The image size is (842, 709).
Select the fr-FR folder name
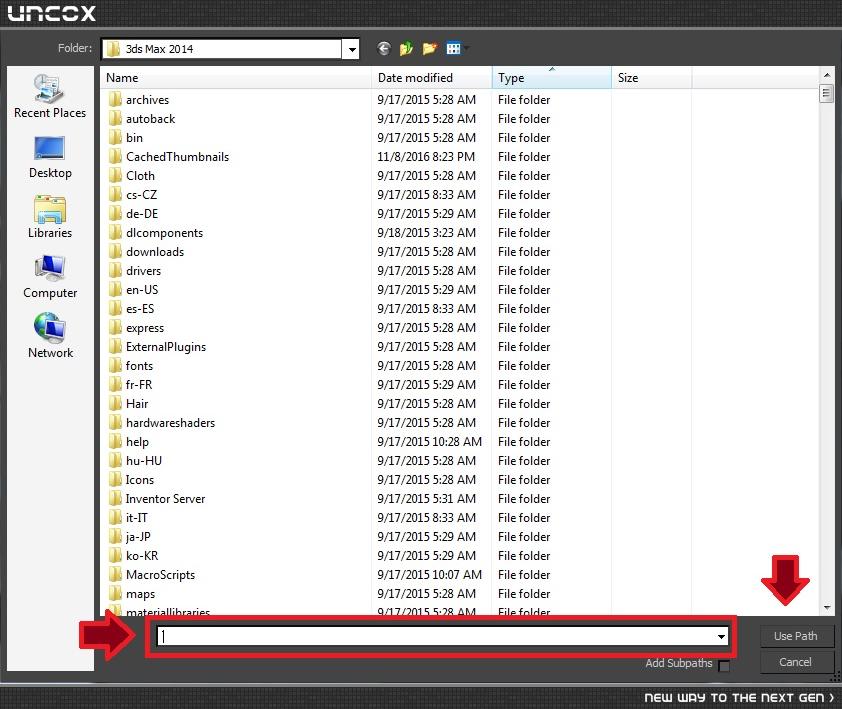coord(139,385)
